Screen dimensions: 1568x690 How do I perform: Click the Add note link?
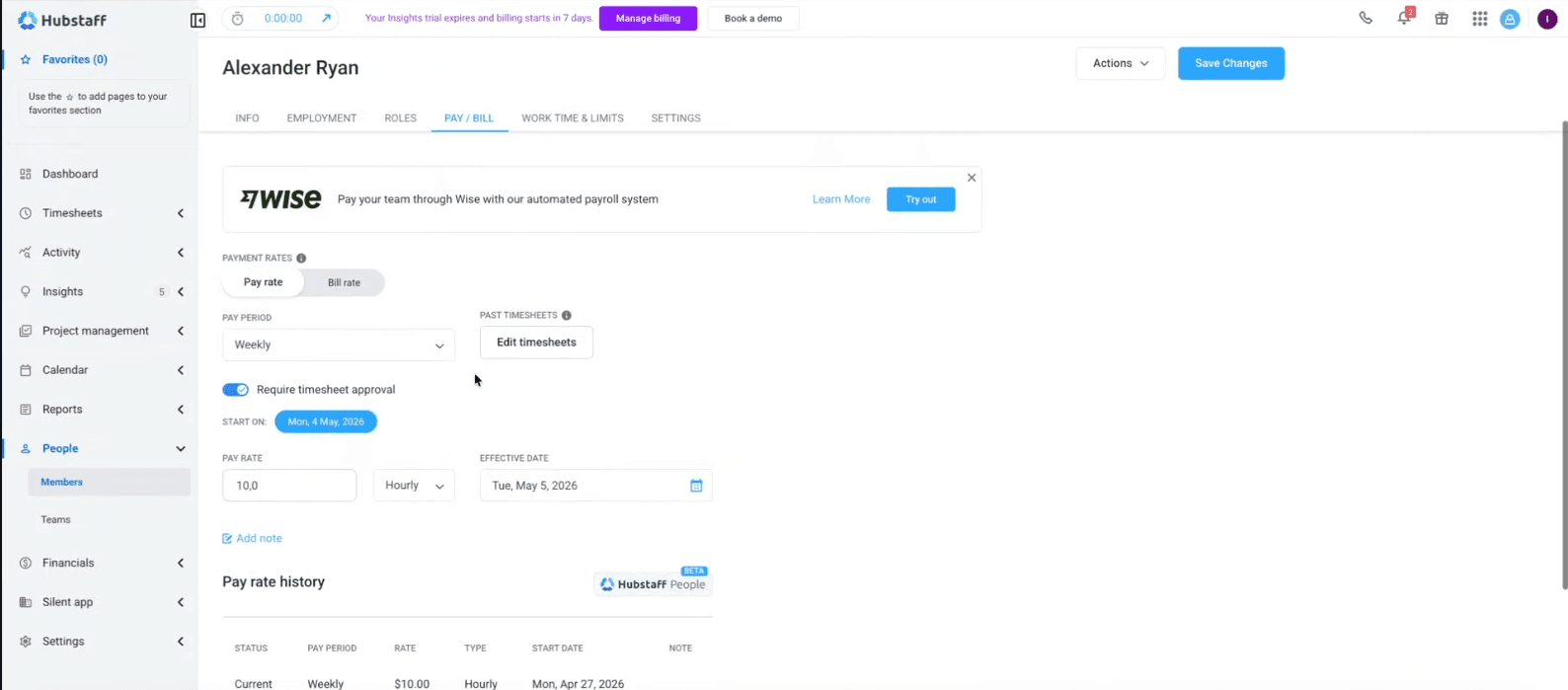[x=253, y=538]
